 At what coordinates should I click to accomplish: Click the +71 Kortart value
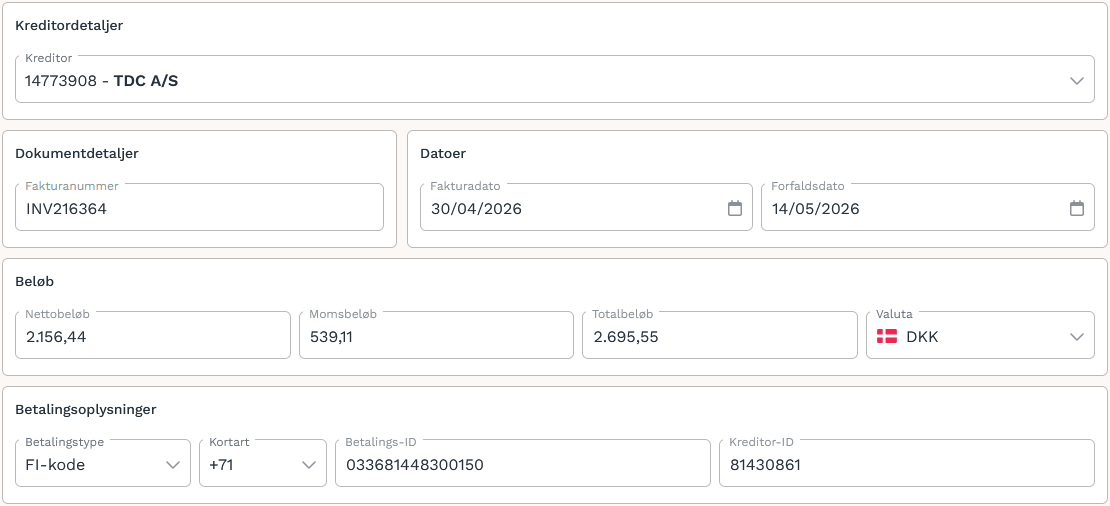222,465
